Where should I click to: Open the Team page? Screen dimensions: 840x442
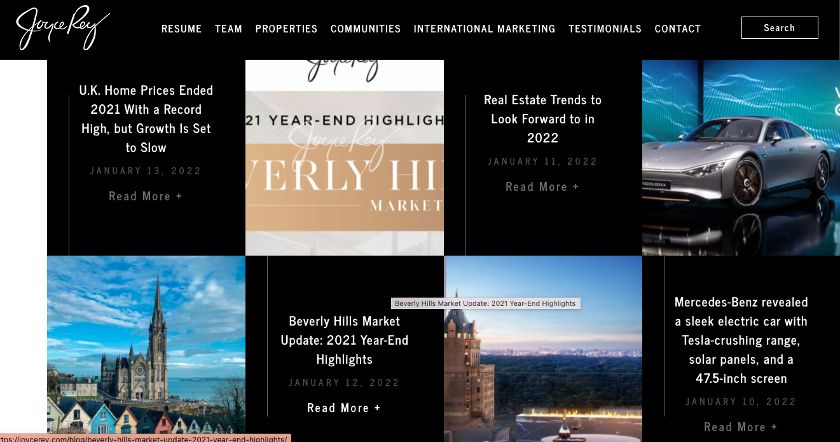(228, 29)
